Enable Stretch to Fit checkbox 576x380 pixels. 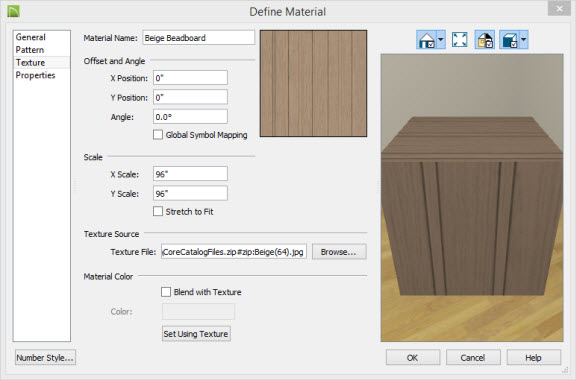[x=158, y=211]
